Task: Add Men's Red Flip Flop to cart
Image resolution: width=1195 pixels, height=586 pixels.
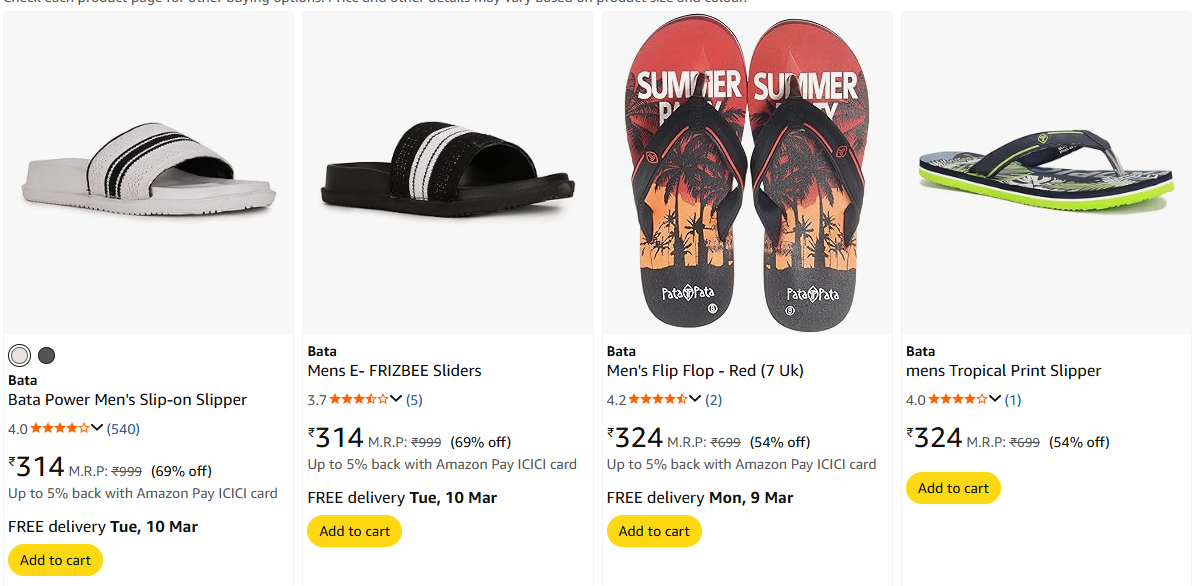Action: 654,531
